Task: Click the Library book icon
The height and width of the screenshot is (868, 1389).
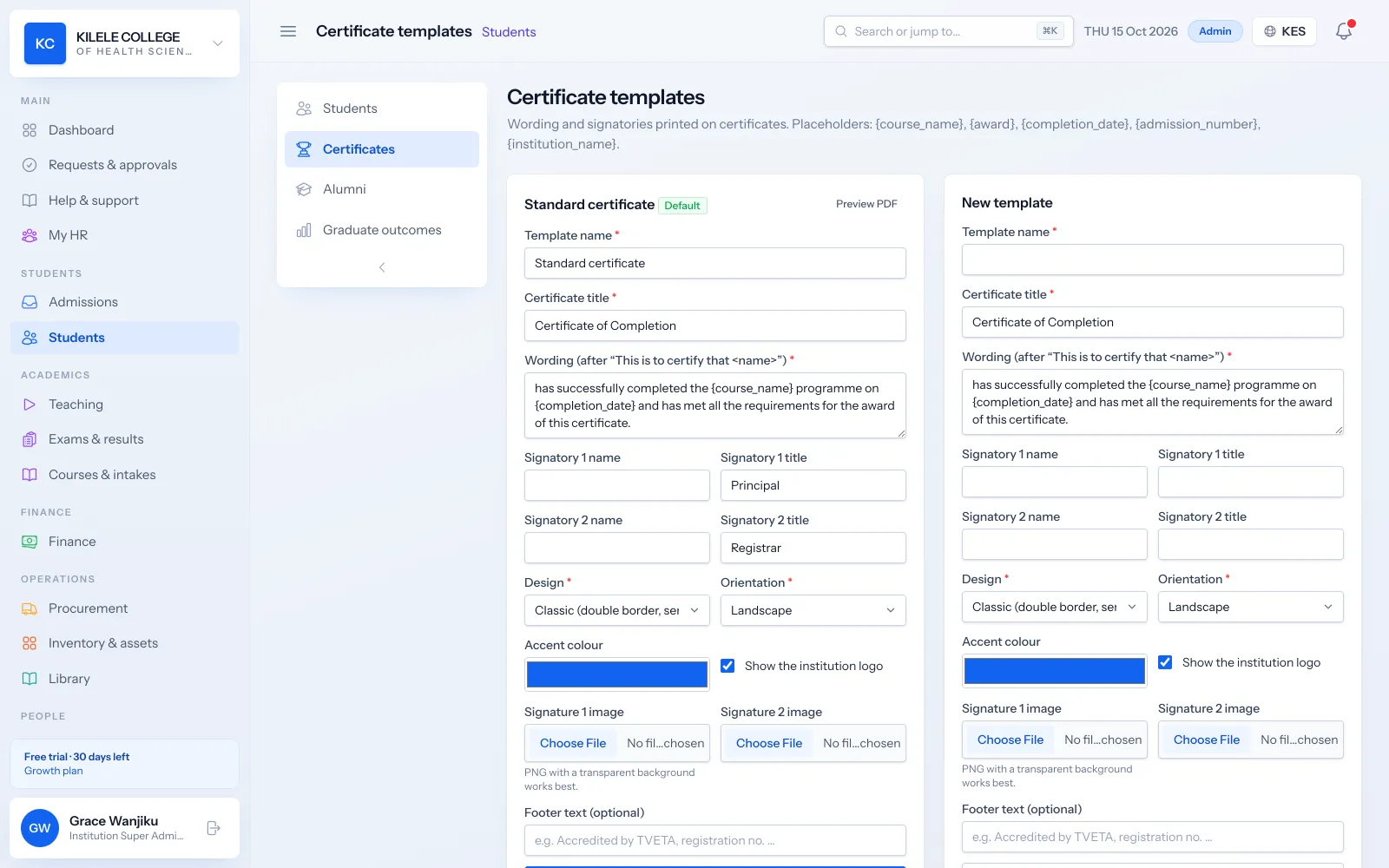Action: click(30, 679)
